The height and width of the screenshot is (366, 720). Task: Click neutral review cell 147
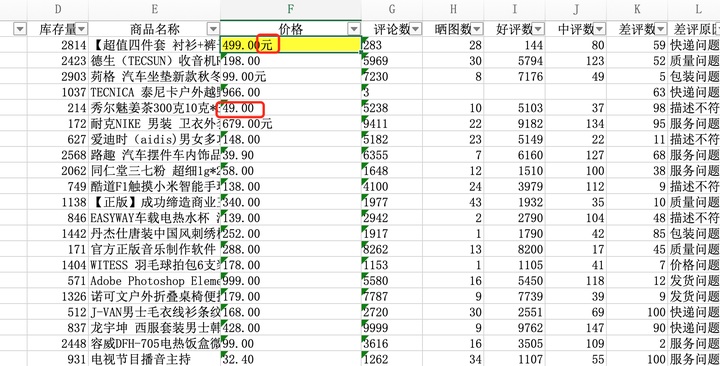coord(576,328)
